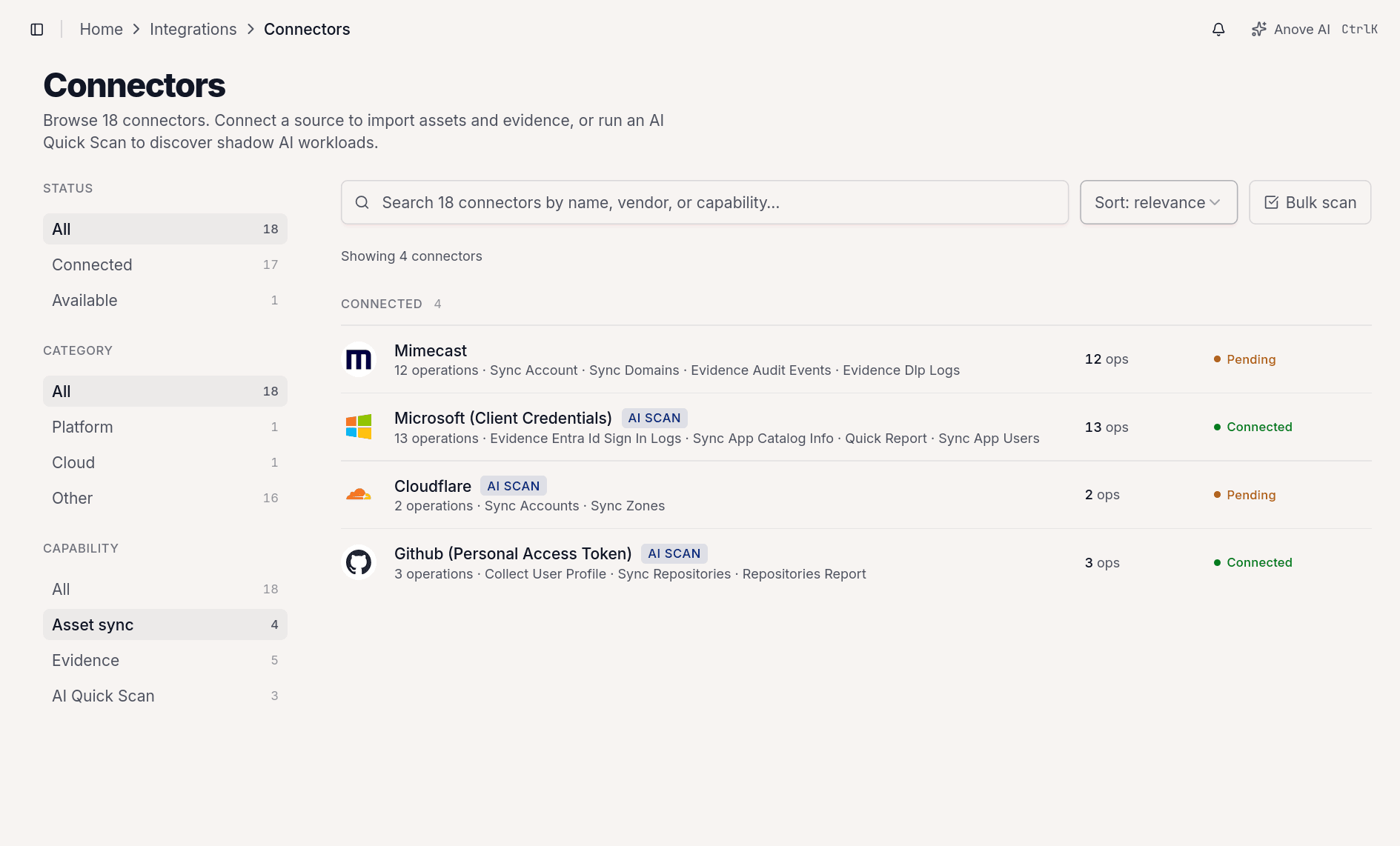This screenshot has width=1400, height=846.
Task: Filter category by Platform
Action: 165,427
